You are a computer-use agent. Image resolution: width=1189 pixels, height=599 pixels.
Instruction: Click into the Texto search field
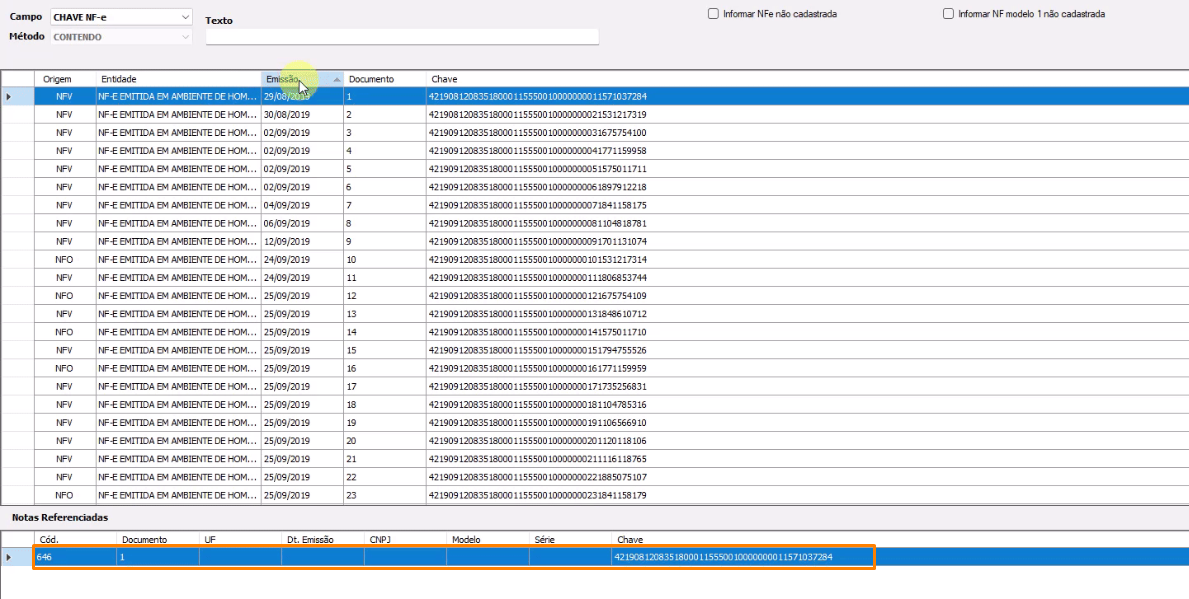(x=401, y=37)
